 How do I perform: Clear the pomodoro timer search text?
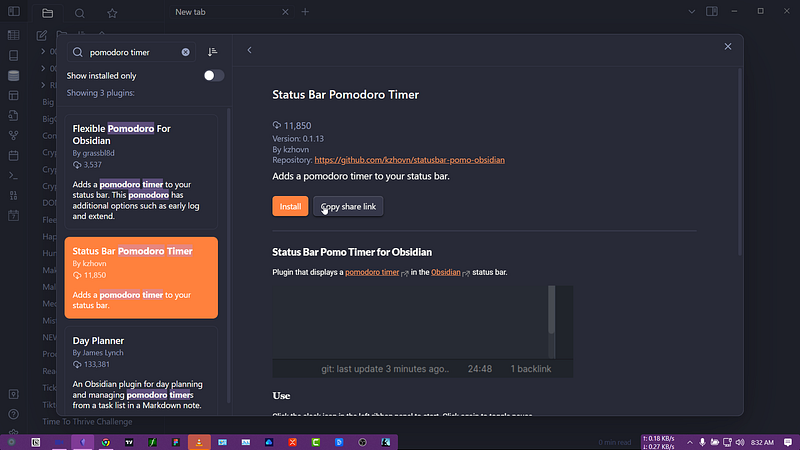186,52
